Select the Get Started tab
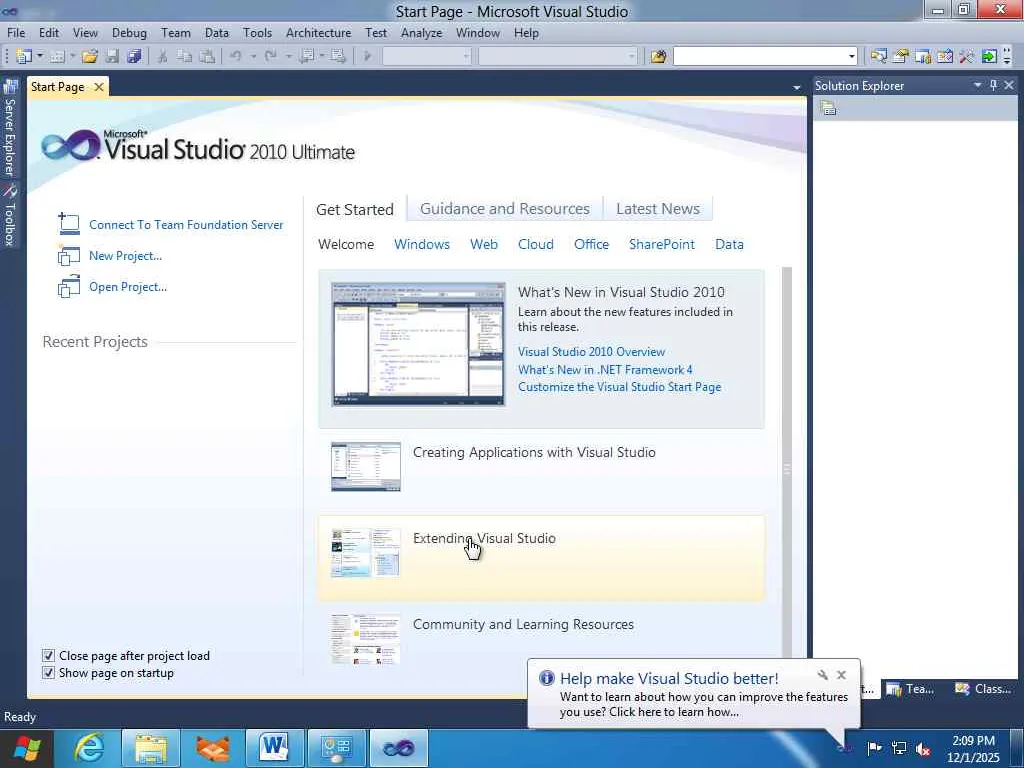The width and height of the screenshot is (1024, 768). [x=355, y=209]
